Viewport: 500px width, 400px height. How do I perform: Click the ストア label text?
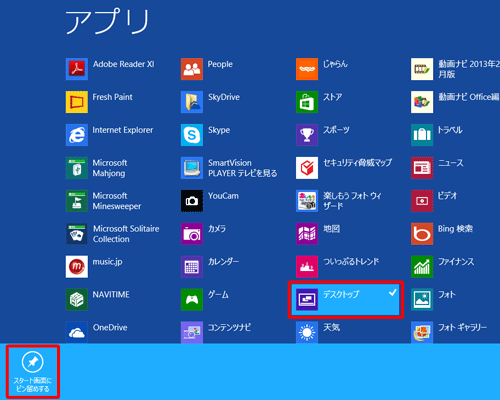332,97
